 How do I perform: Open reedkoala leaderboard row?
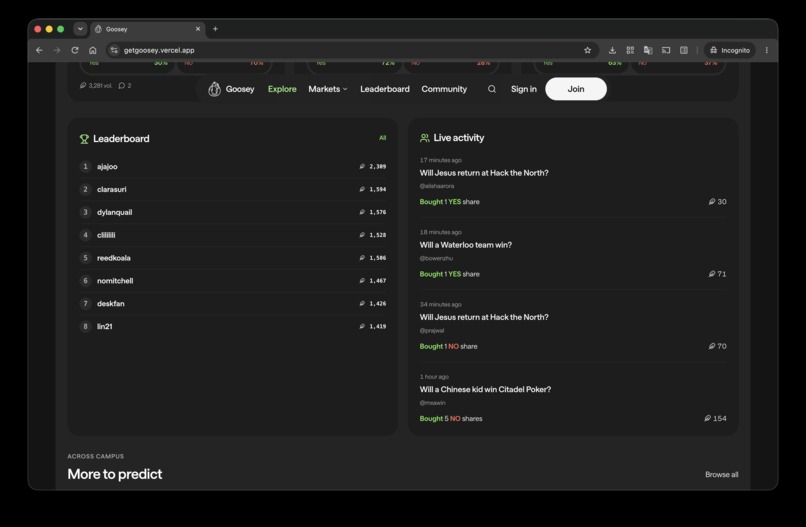pyautogui.click(x=233, y=258)
